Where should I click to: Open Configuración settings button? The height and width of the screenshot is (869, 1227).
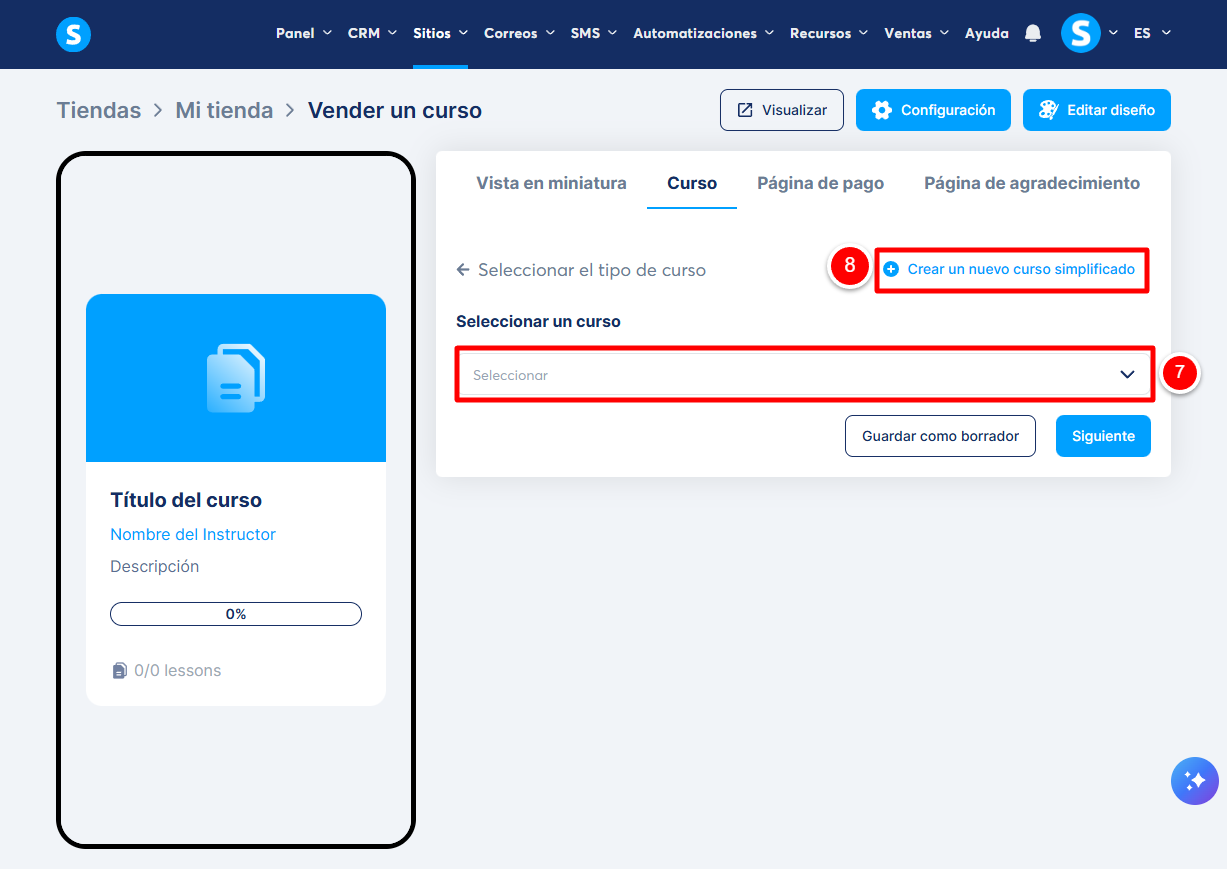pyautogui.click(x=933, y=110)
